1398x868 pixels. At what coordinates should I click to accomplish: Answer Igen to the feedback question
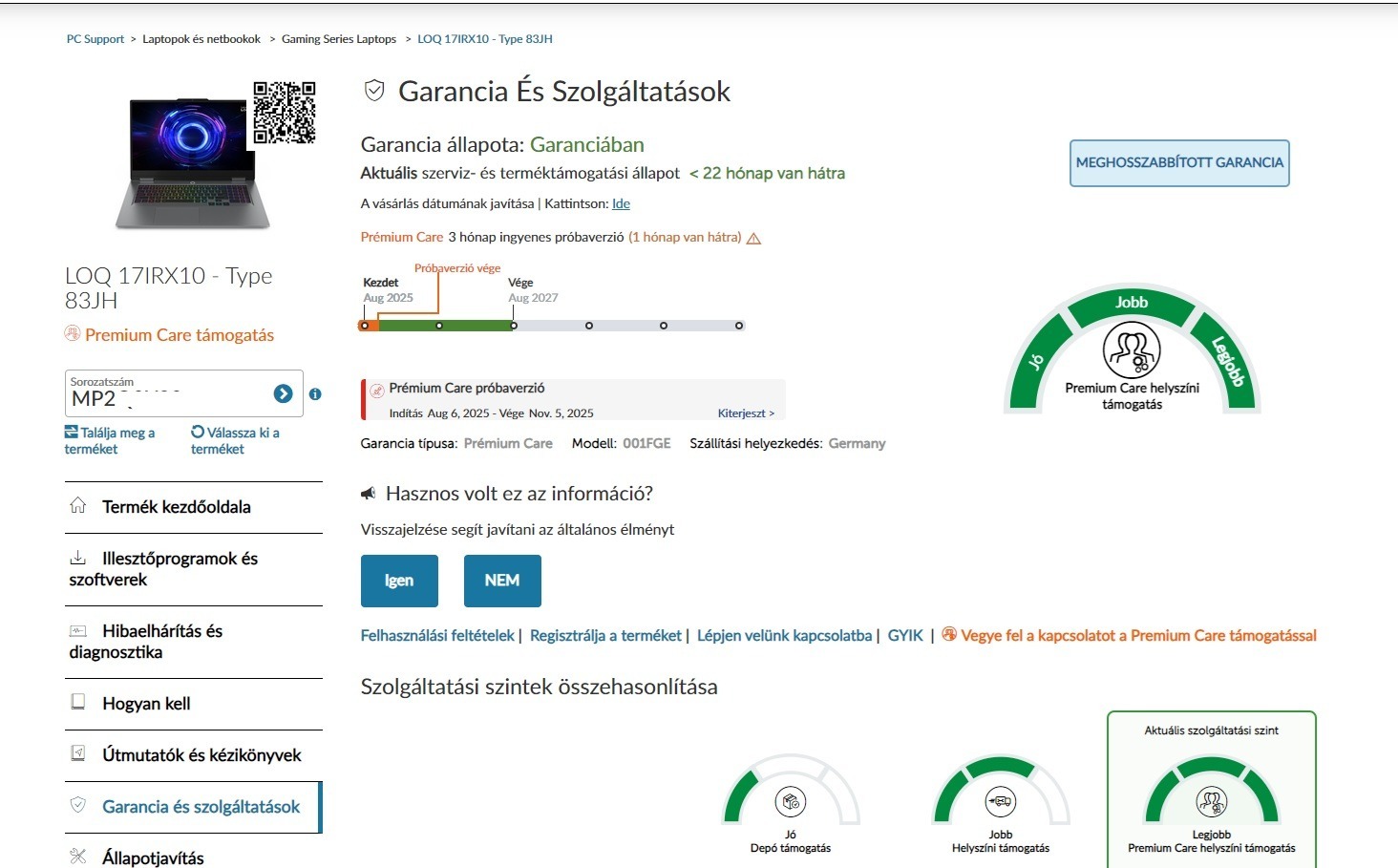[399, 581]
